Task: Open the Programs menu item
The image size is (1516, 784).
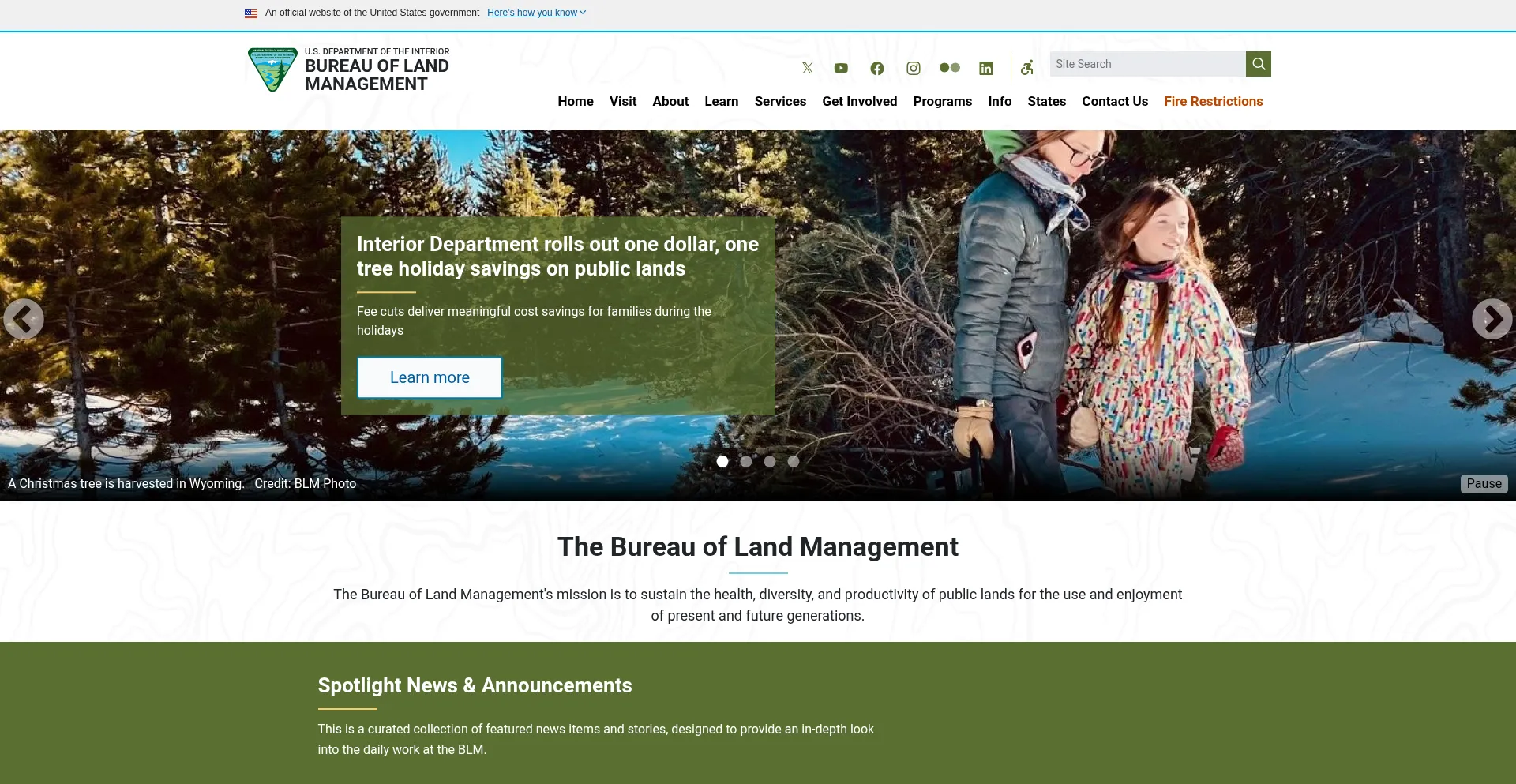Action: [942, 101]
